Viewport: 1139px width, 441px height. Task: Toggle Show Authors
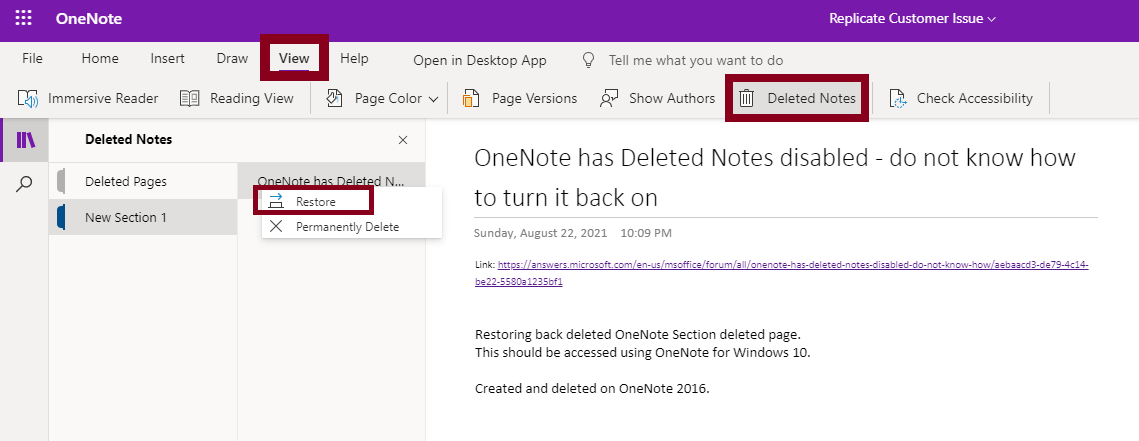(x=672, y=98)
